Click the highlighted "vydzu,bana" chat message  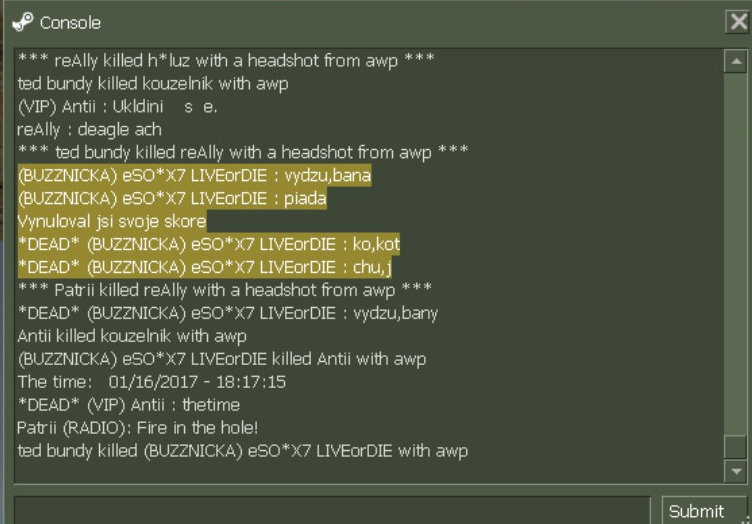pyautogui.click(x=194, y=175)
